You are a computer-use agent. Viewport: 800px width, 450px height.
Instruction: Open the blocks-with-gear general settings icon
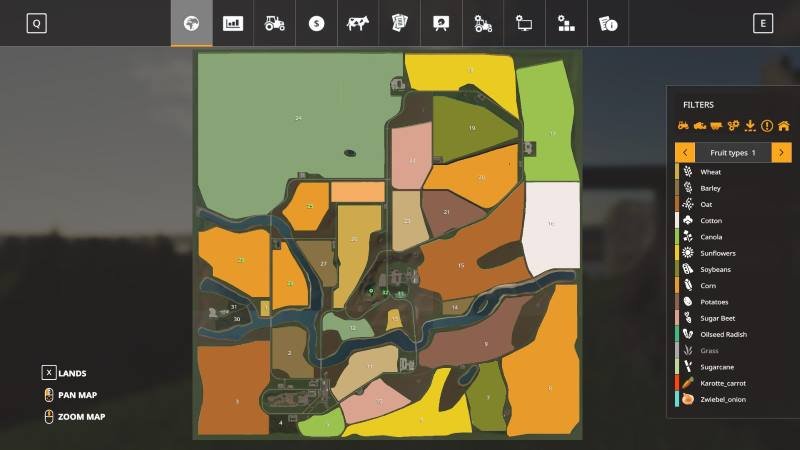[566, 23]
